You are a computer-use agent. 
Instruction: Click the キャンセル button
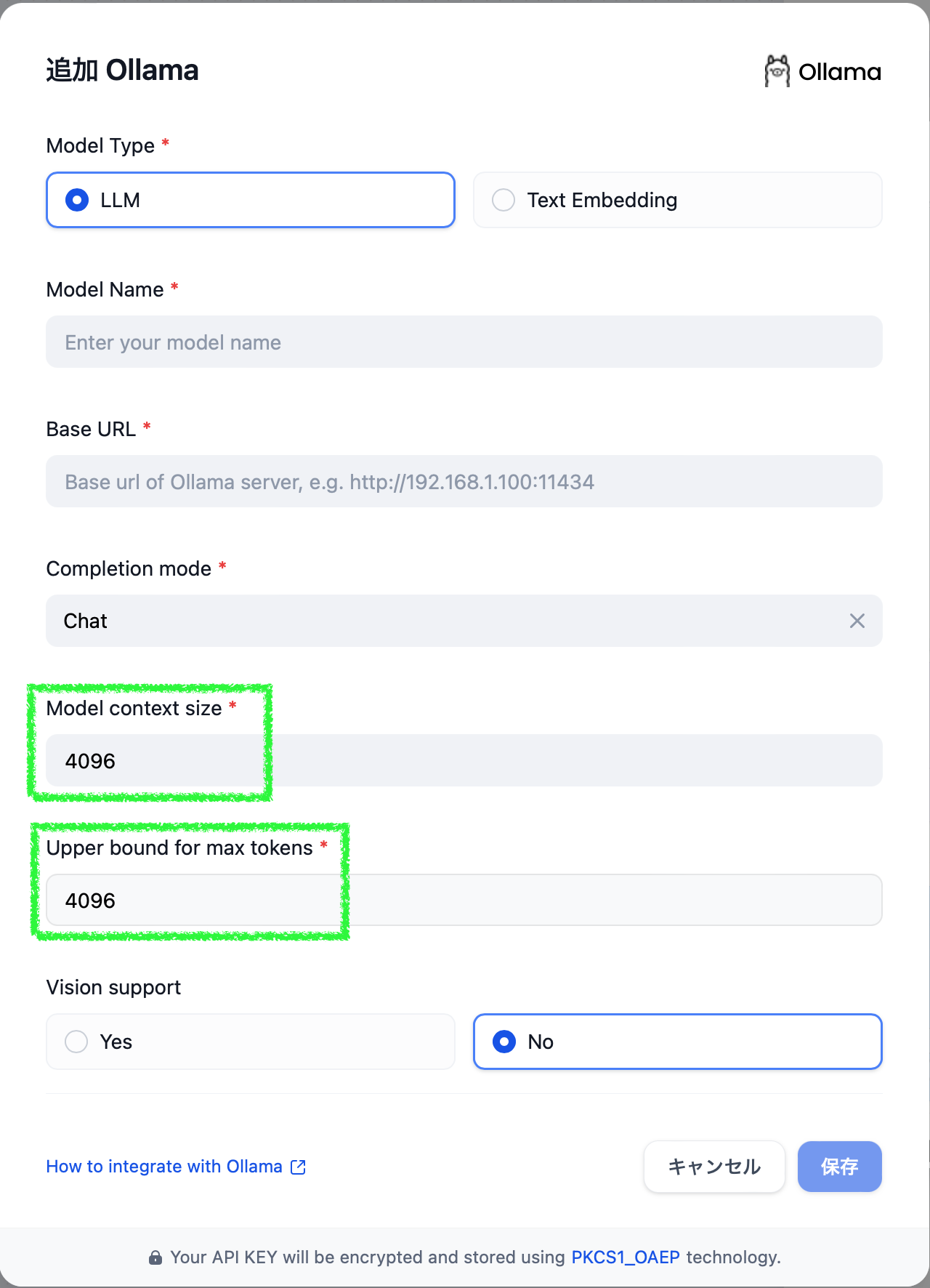click(x=713, y=1167)
